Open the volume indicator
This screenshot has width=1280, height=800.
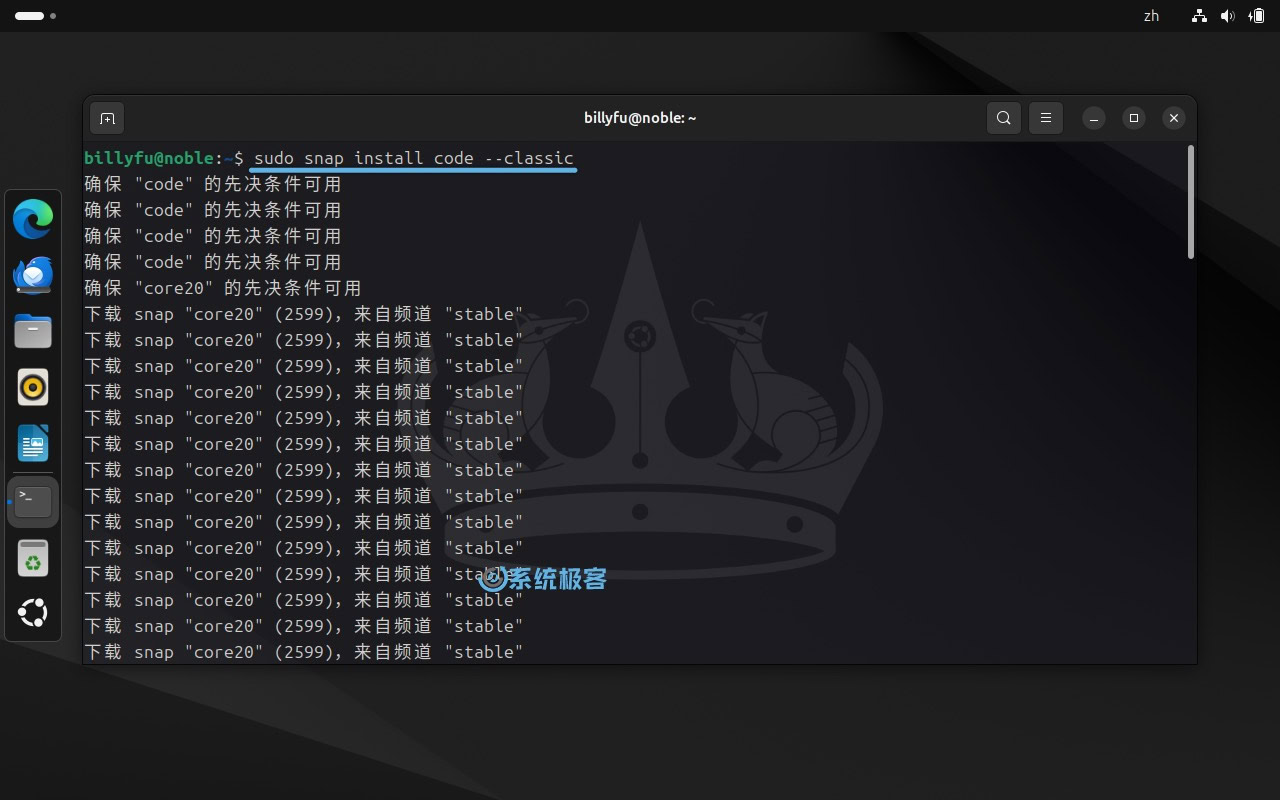(1227, 16)
